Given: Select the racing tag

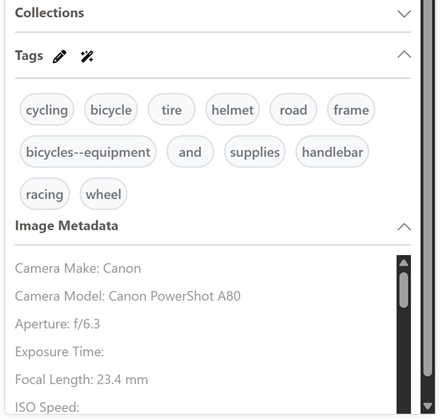Looking at the screenshot, I should point(45,194).
